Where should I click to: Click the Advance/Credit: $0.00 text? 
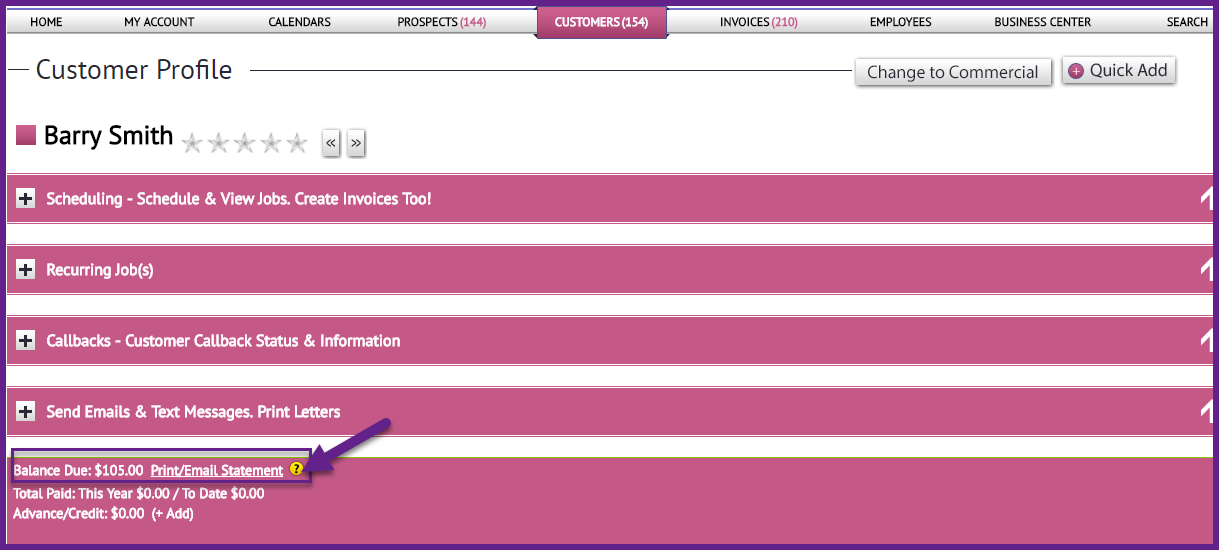click(x=79, y=514)
